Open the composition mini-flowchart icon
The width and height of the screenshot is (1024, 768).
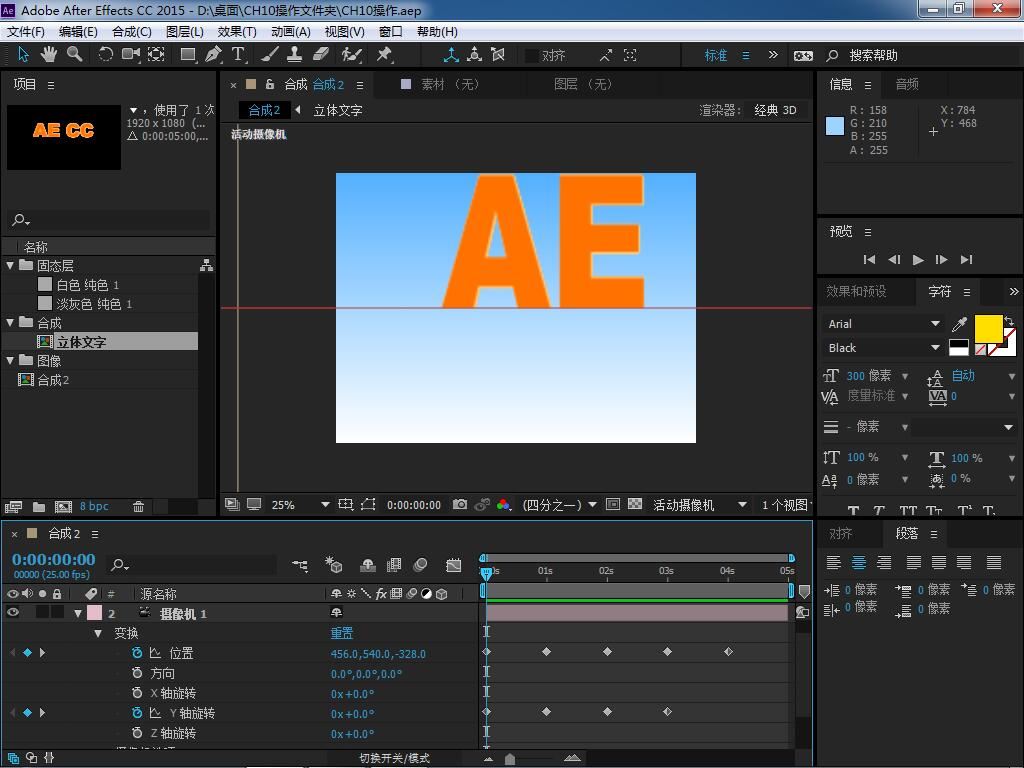tap(300, 565)
